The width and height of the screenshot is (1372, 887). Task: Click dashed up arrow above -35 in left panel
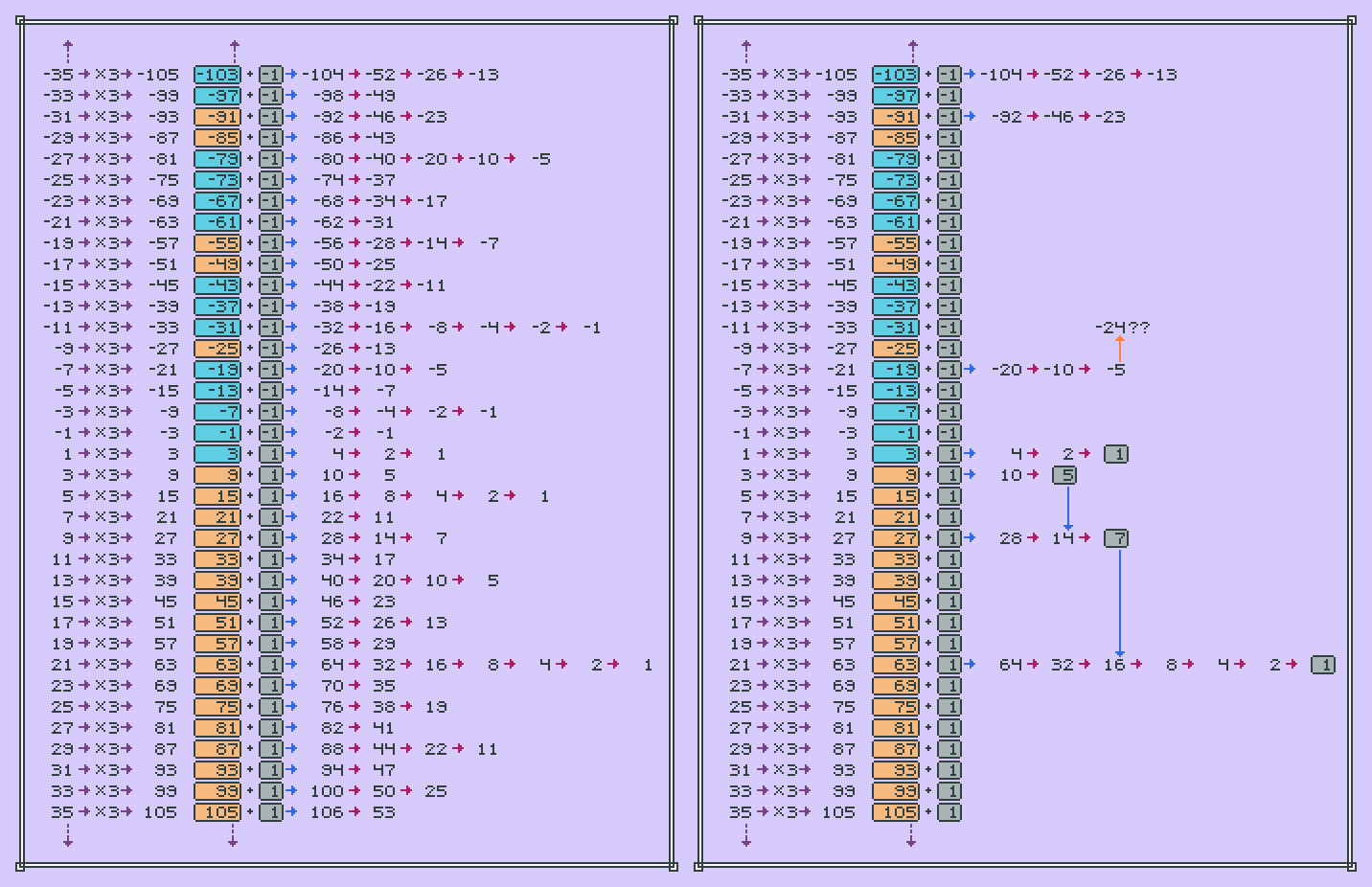tap(68, 51)
